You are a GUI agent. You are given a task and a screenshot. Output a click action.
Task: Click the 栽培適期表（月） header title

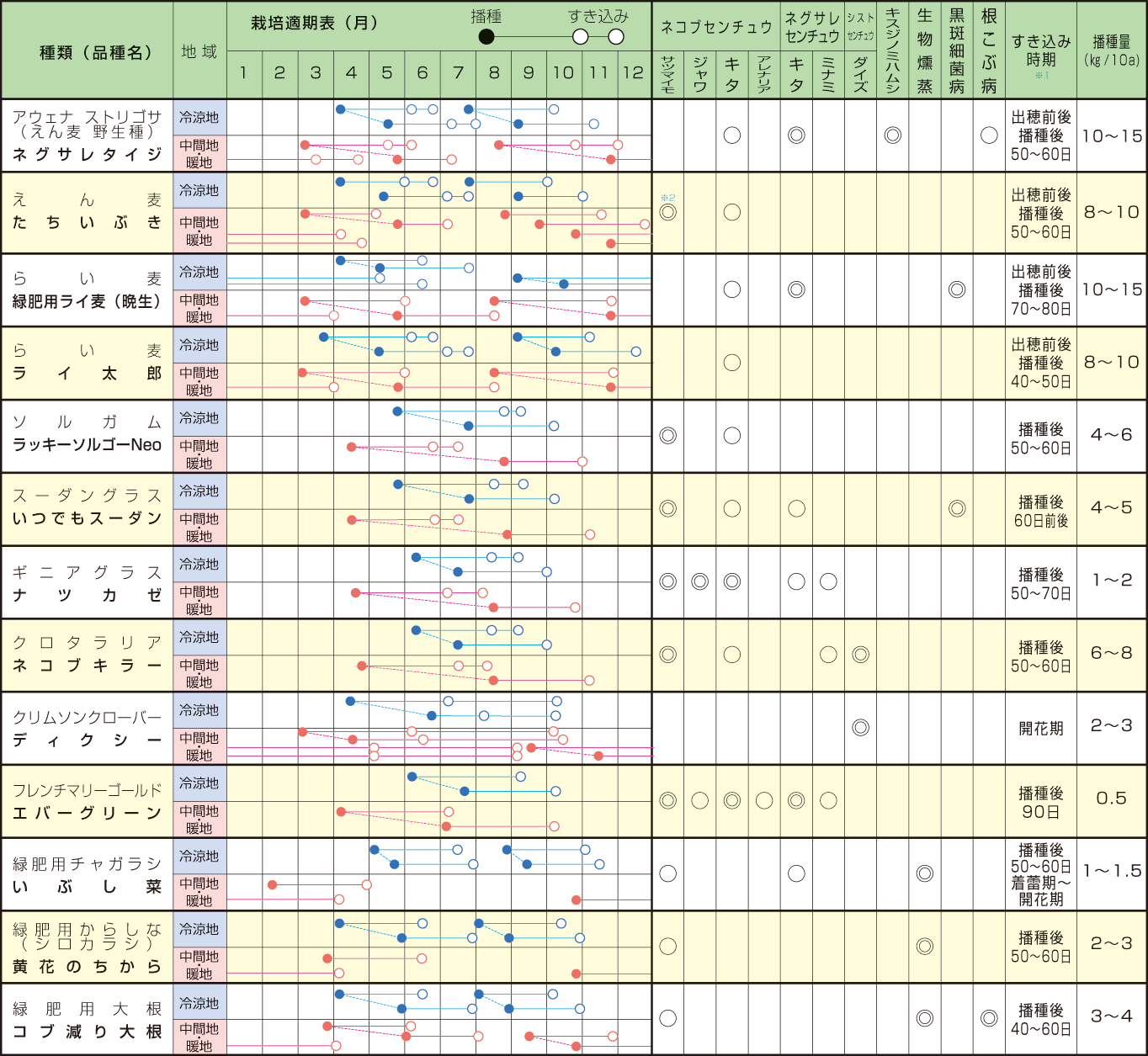point(315,23)
